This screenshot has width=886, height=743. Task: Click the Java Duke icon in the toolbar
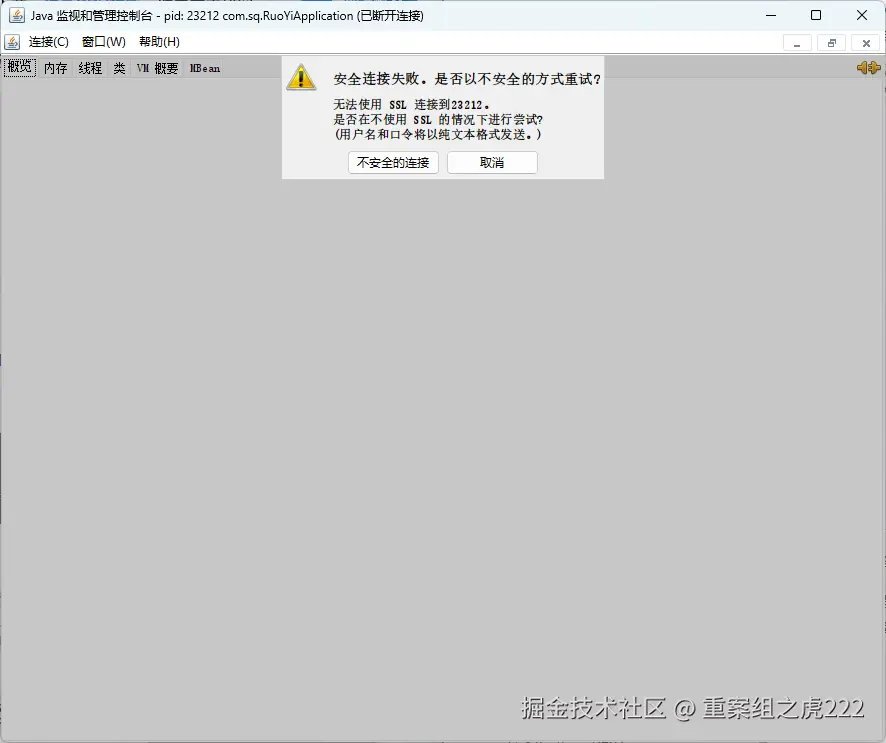pos(13,42)
